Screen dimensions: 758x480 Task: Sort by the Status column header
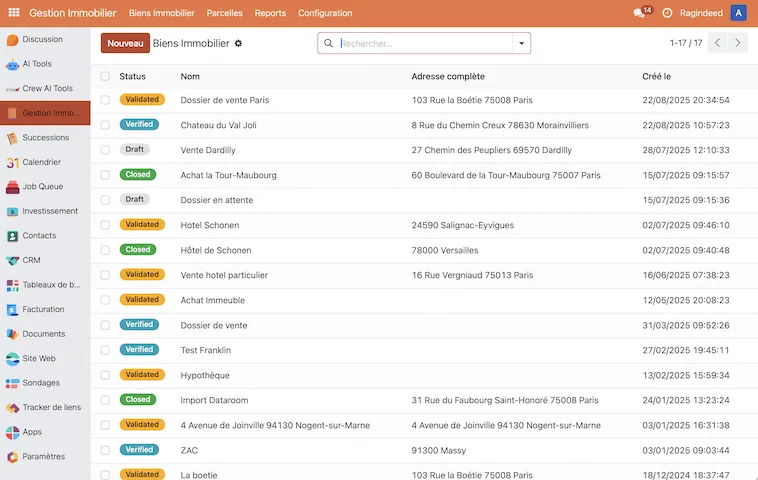(132, 76)
